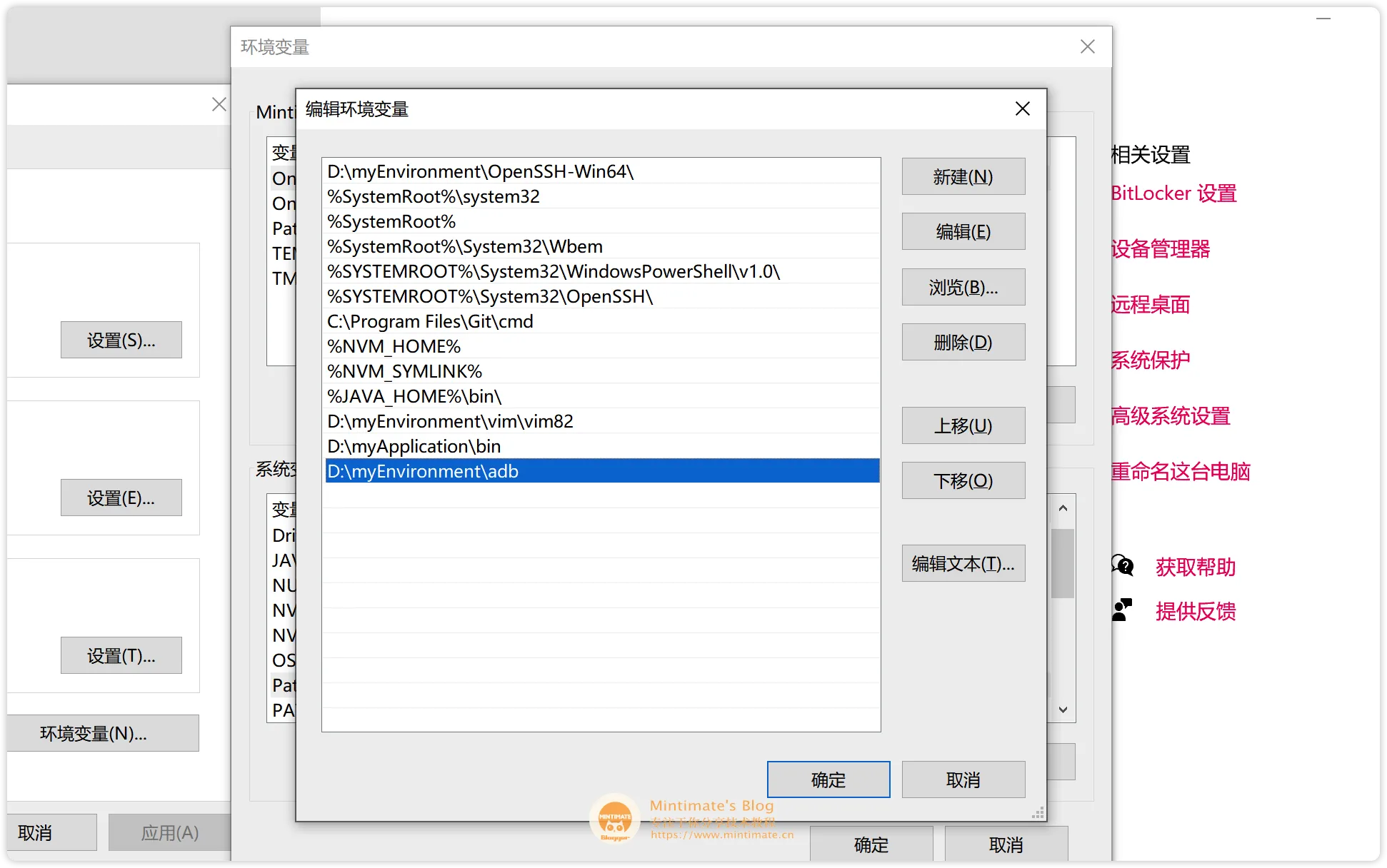This screenshot has width=1387, height=868.
Task: Click 确定 to confirm changes
Action: (x=828, y=780)
